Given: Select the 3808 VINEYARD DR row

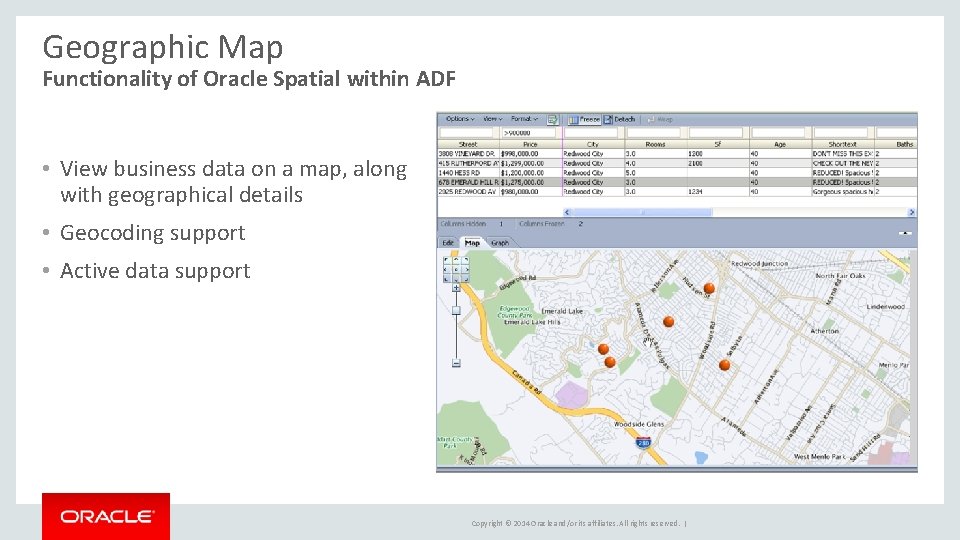Looking at the screenshot, I should pos(677,154).
